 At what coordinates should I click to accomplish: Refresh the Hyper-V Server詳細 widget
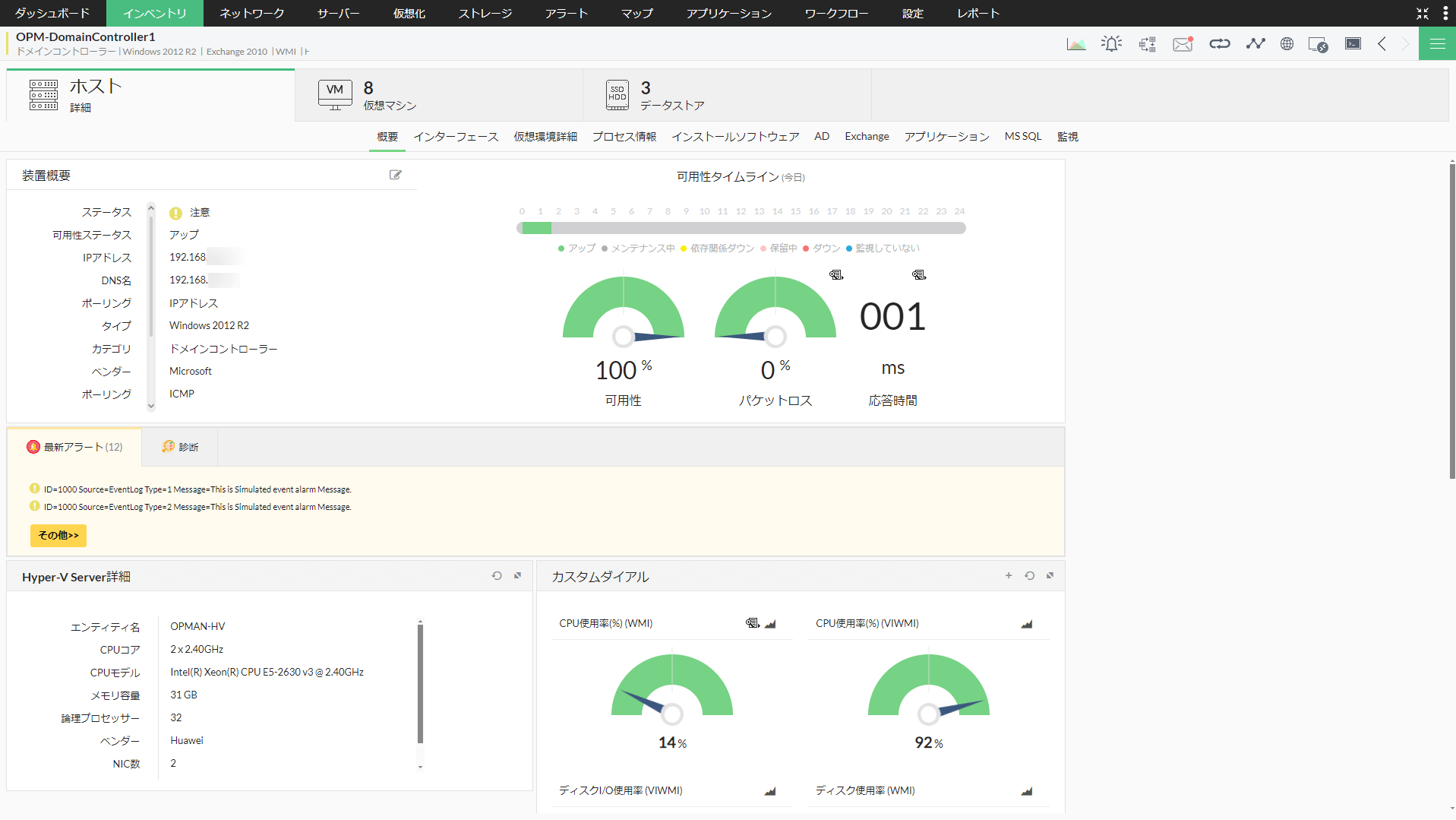(497, 576)
